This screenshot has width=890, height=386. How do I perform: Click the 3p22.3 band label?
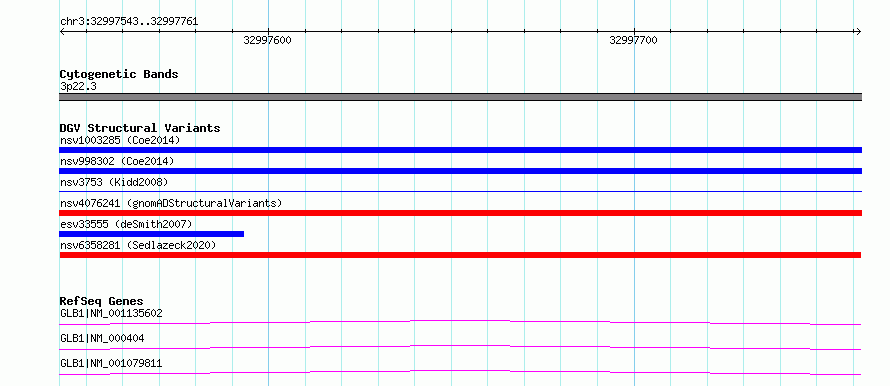[x=77, y=87]
